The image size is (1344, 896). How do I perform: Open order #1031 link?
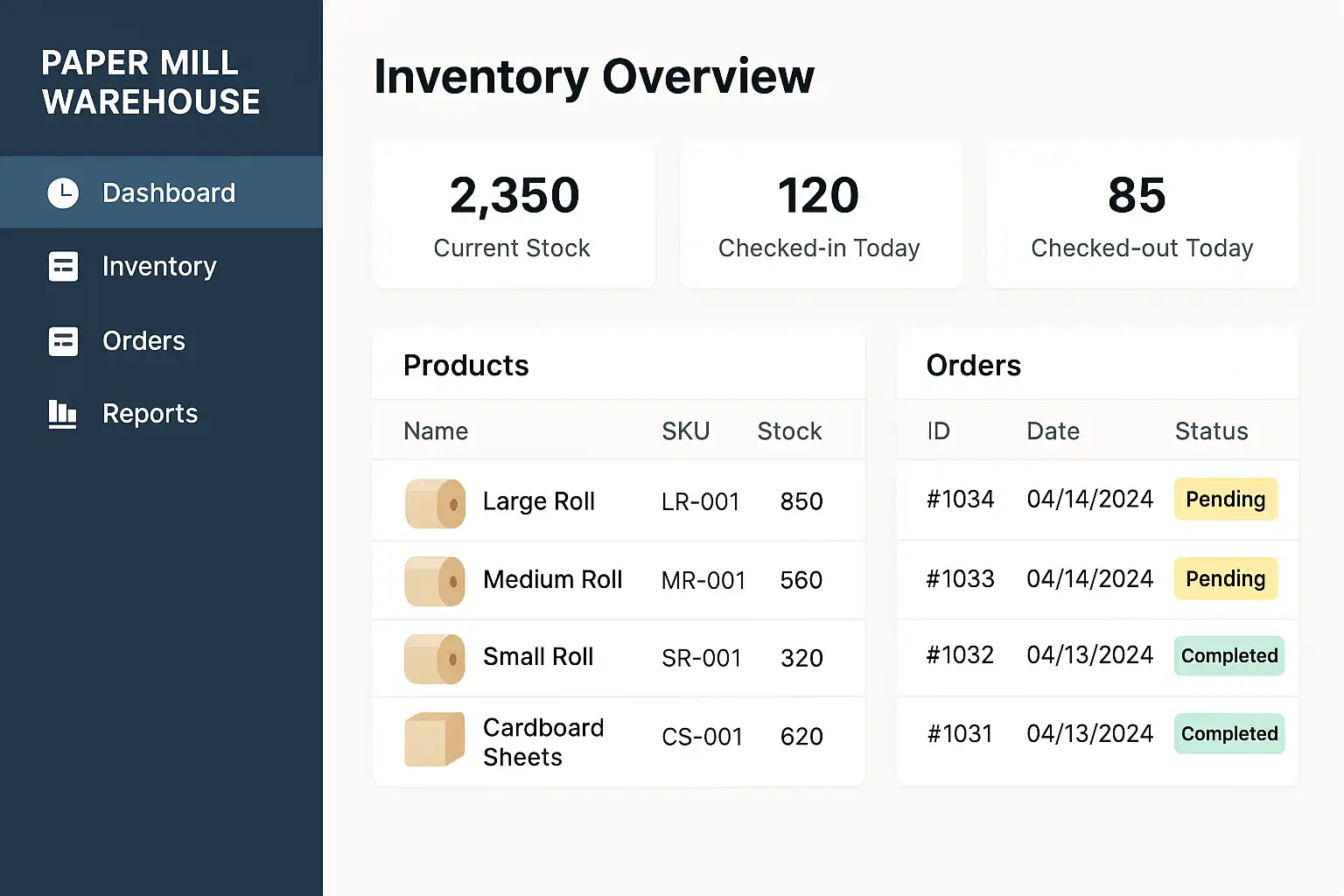click(960, 734)
